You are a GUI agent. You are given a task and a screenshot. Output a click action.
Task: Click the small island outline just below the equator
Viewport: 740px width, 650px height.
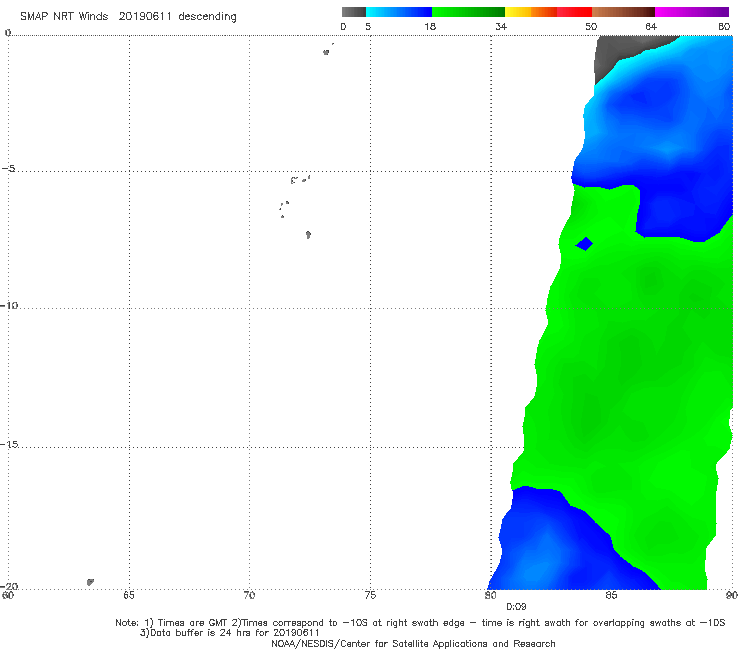(326, 52)
